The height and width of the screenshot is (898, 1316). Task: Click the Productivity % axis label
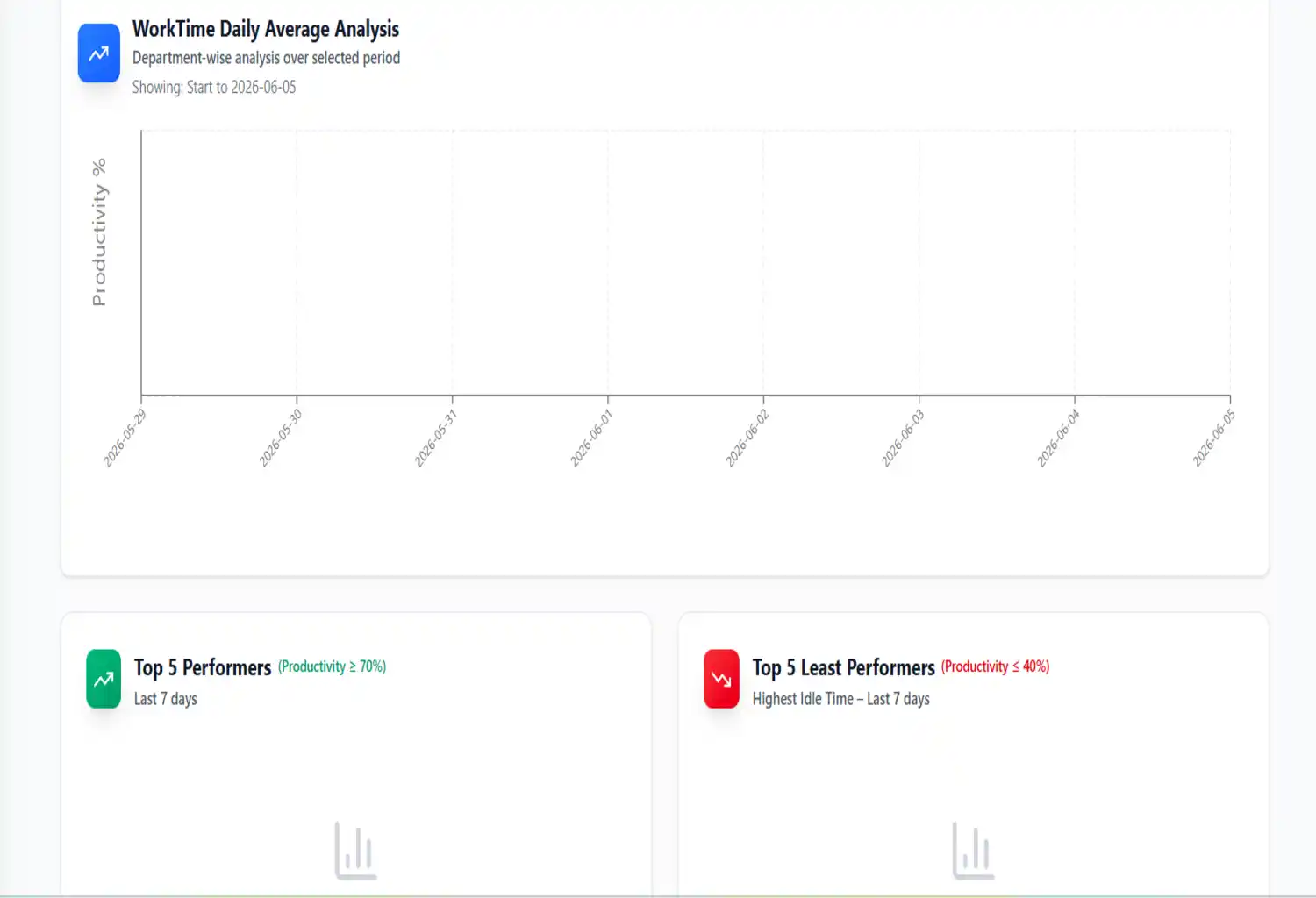coord(99,232)
